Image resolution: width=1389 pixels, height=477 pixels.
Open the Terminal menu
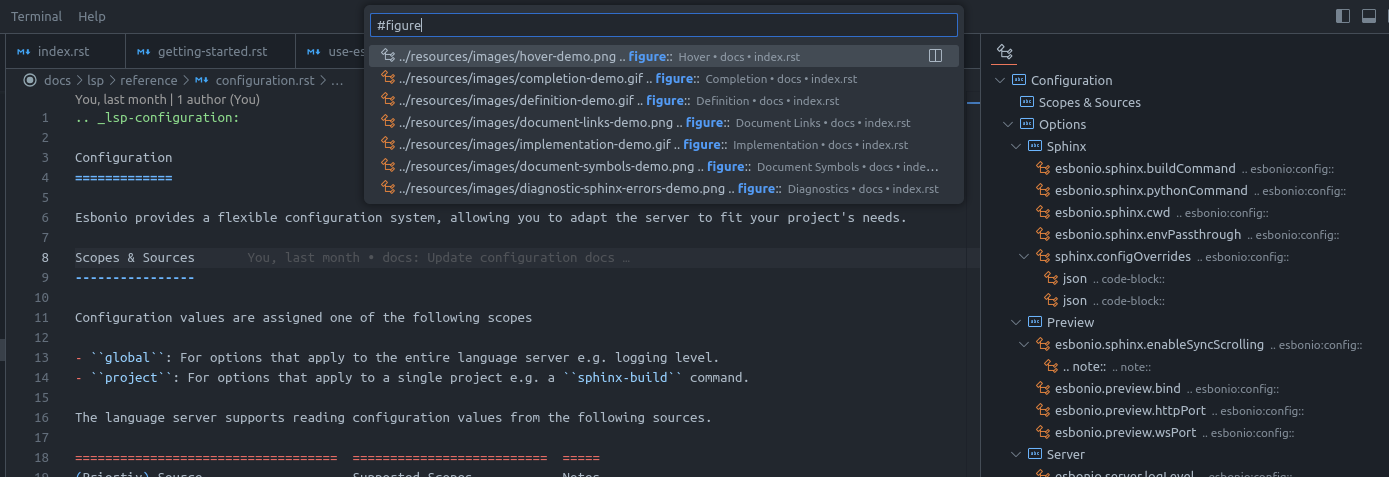coord(36,16)
